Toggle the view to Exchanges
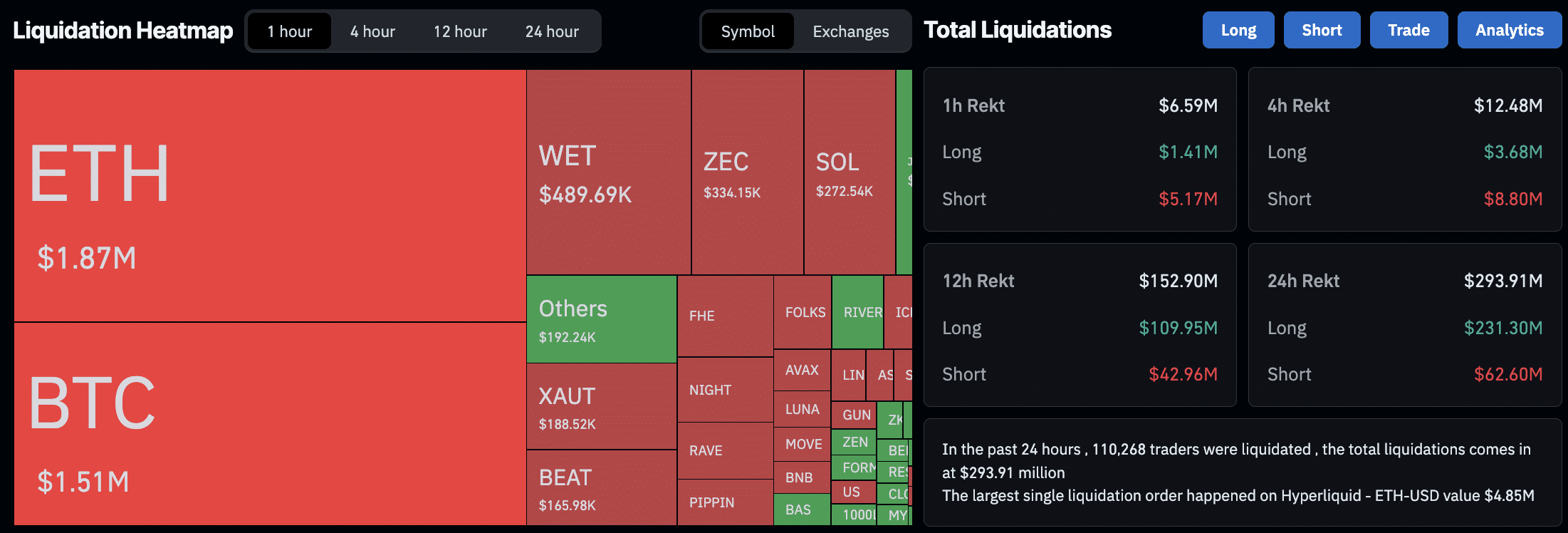 coord(850,31)
